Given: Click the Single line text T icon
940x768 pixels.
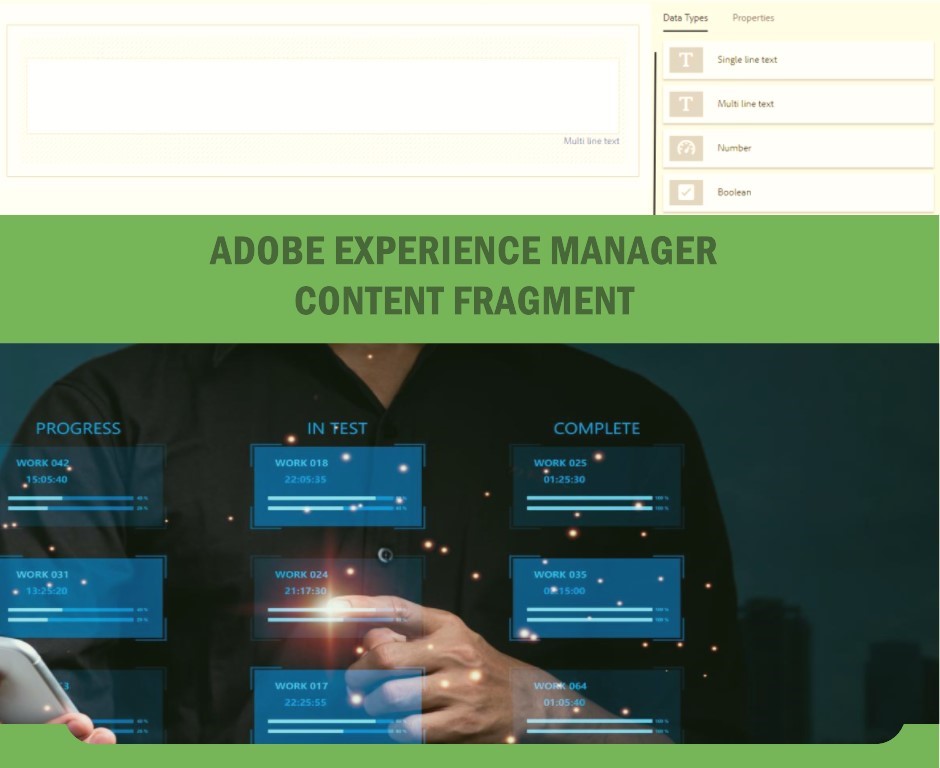Looking at the screenshot, I should [685, 60].
